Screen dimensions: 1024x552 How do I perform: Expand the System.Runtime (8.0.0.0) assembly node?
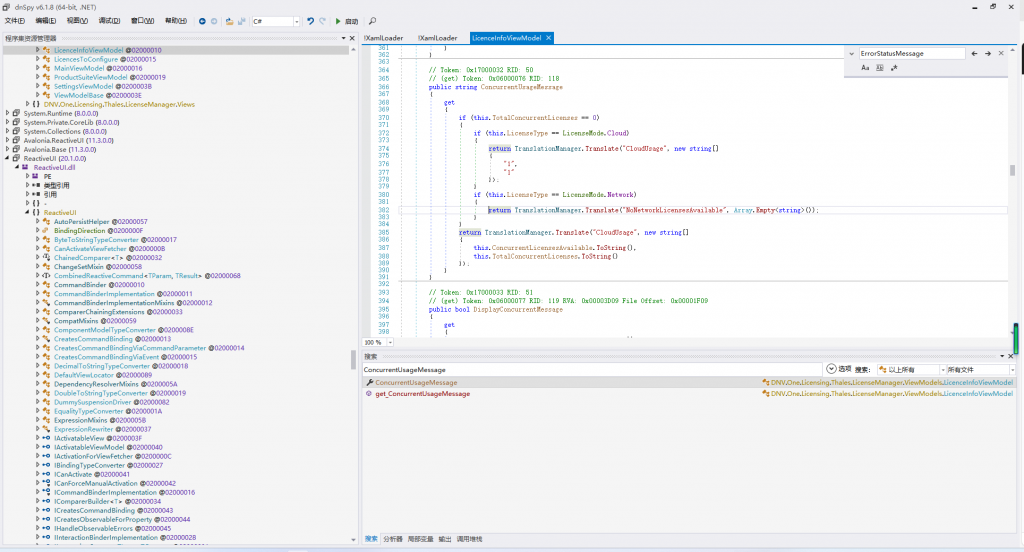[x=9, y=113]
